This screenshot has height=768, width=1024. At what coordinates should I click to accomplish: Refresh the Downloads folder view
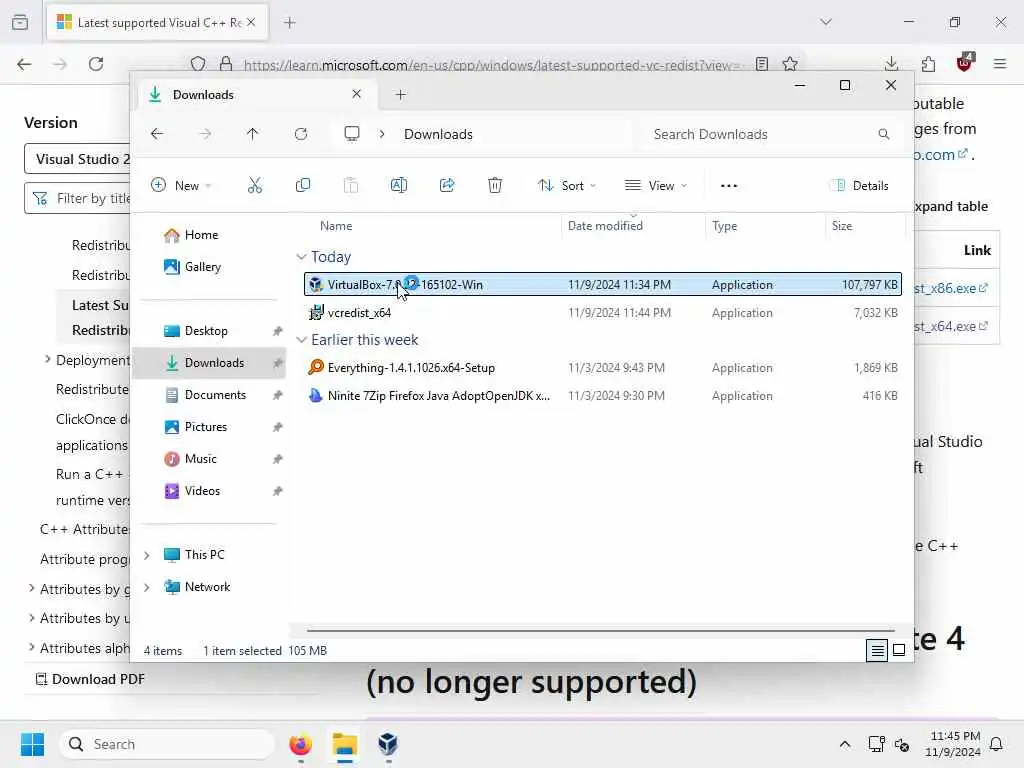pos(301,134)
